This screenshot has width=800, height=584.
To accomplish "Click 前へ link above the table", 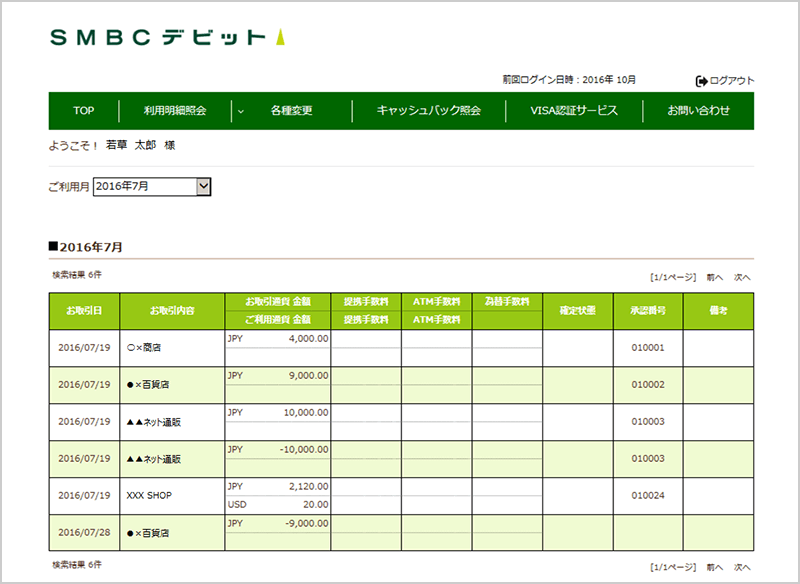I will [x=714, y=277].
